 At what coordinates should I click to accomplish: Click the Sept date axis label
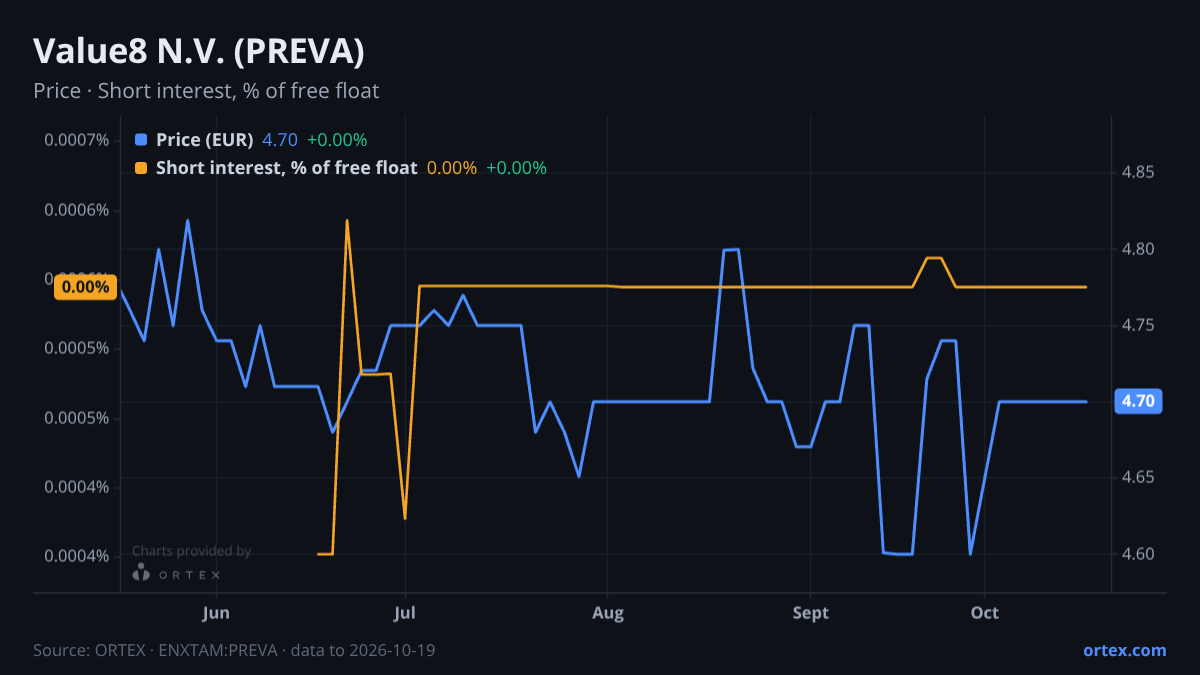coord(811,613)
